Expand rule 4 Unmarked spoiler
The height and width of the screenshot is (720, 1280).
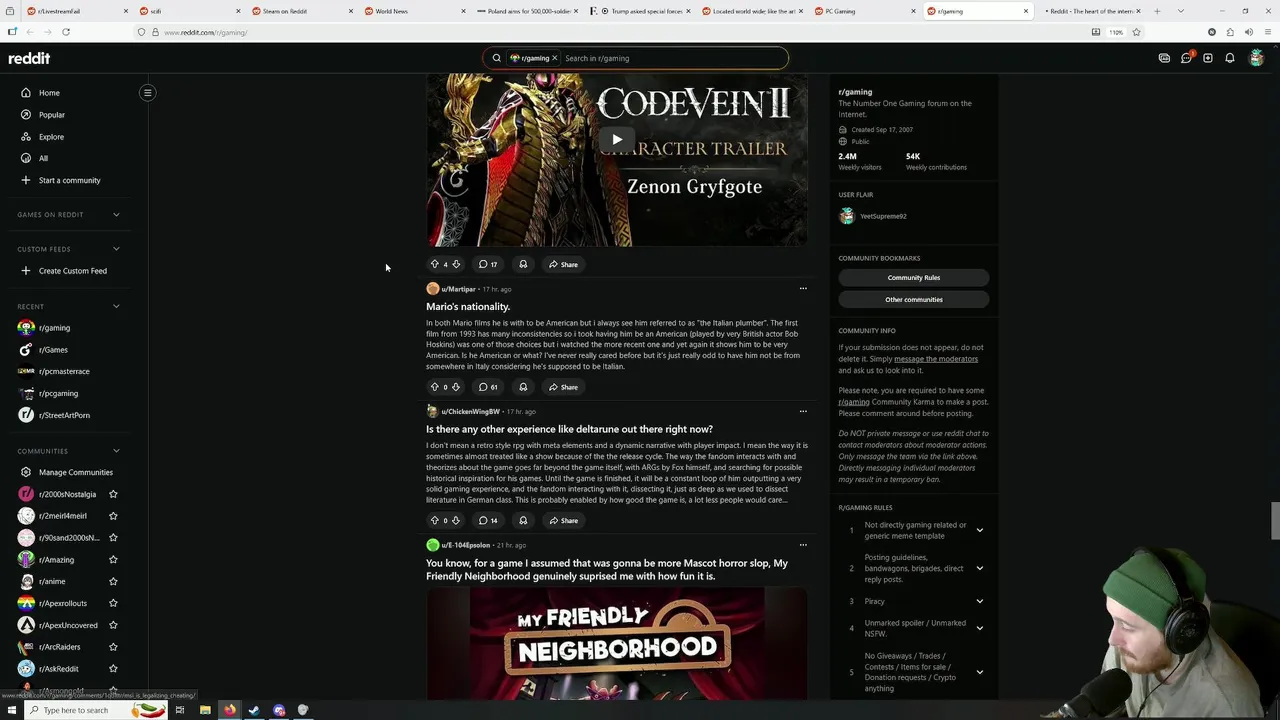[x=979, y=628]
